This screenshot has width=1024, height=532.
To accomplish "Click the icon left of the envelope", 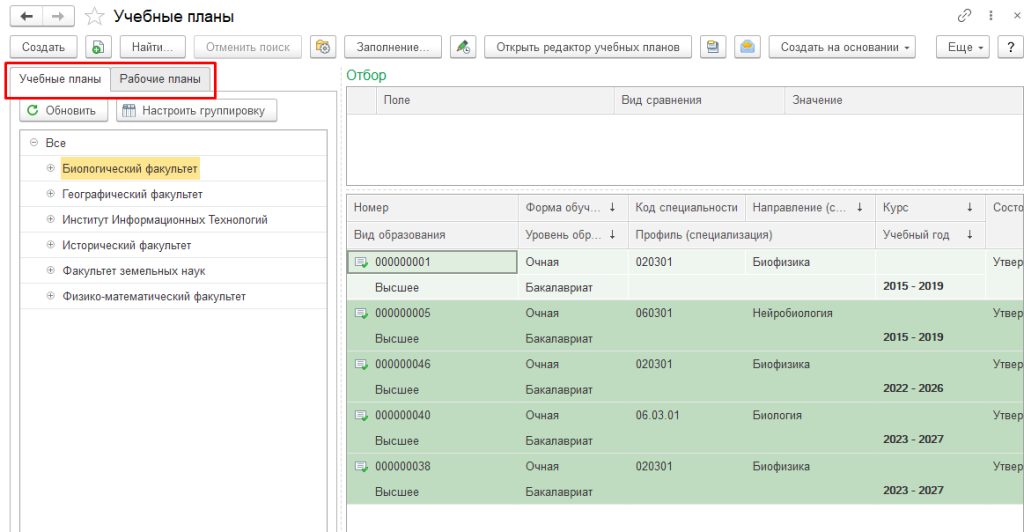I will coord(712,47).
